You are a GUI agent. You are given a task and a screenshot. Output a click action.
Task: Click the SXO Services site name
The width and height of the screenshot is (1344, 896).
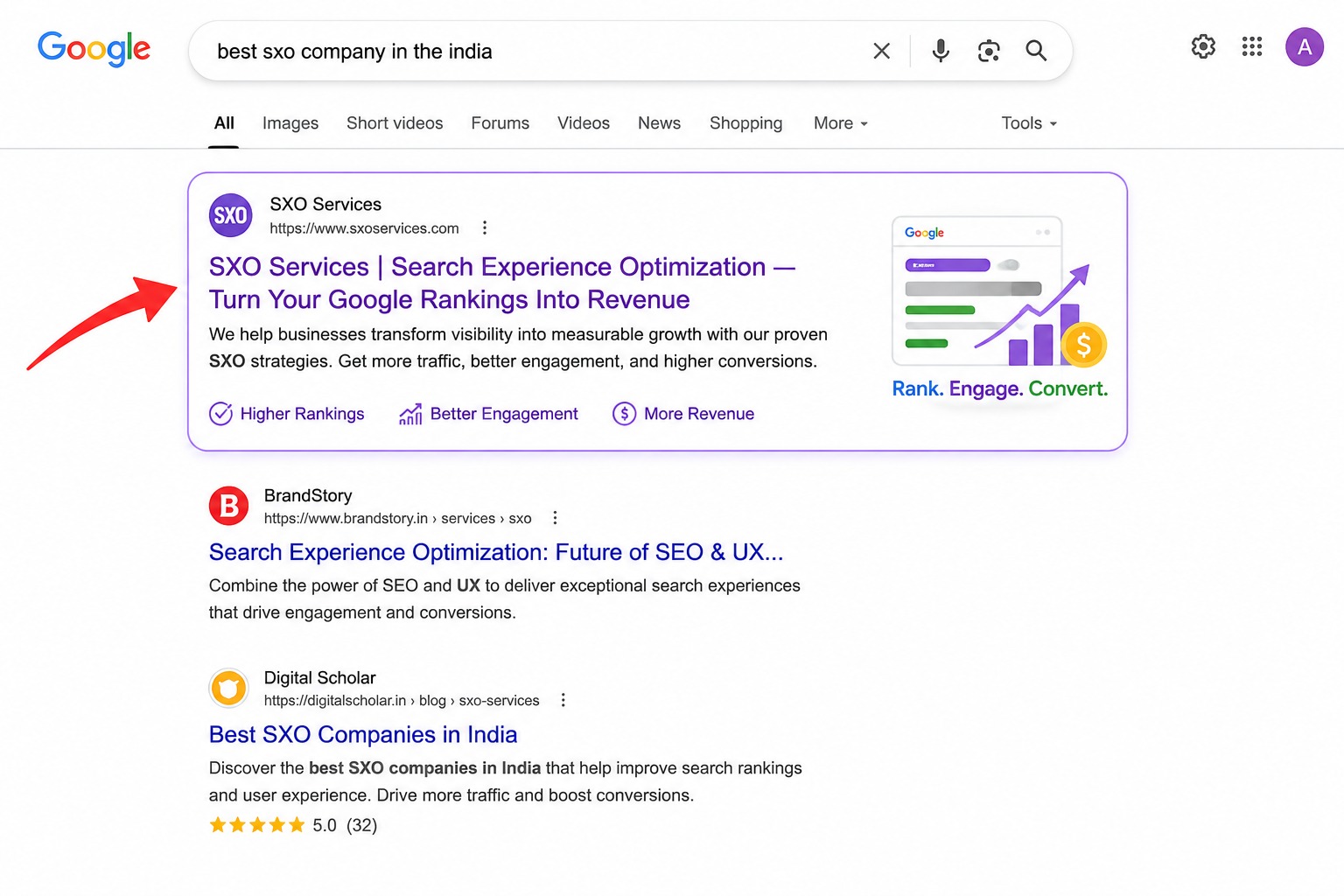[x=325, y=204]
